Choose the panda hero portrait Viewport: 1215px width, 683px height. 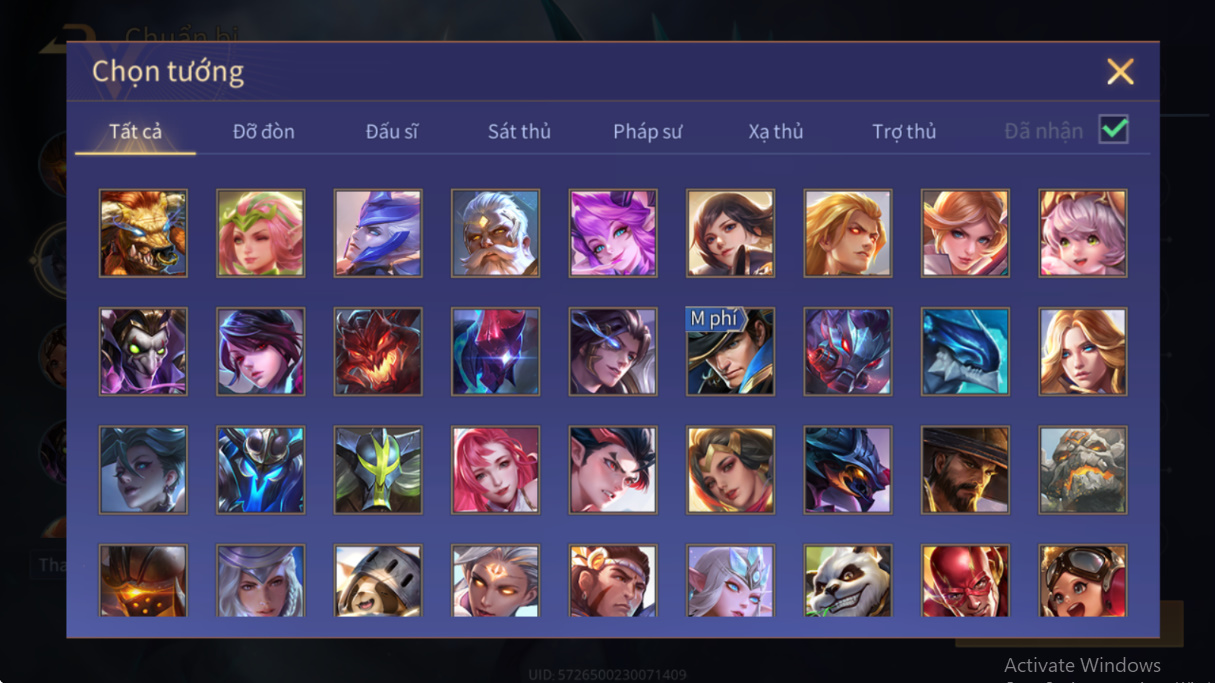click(848, 581)
